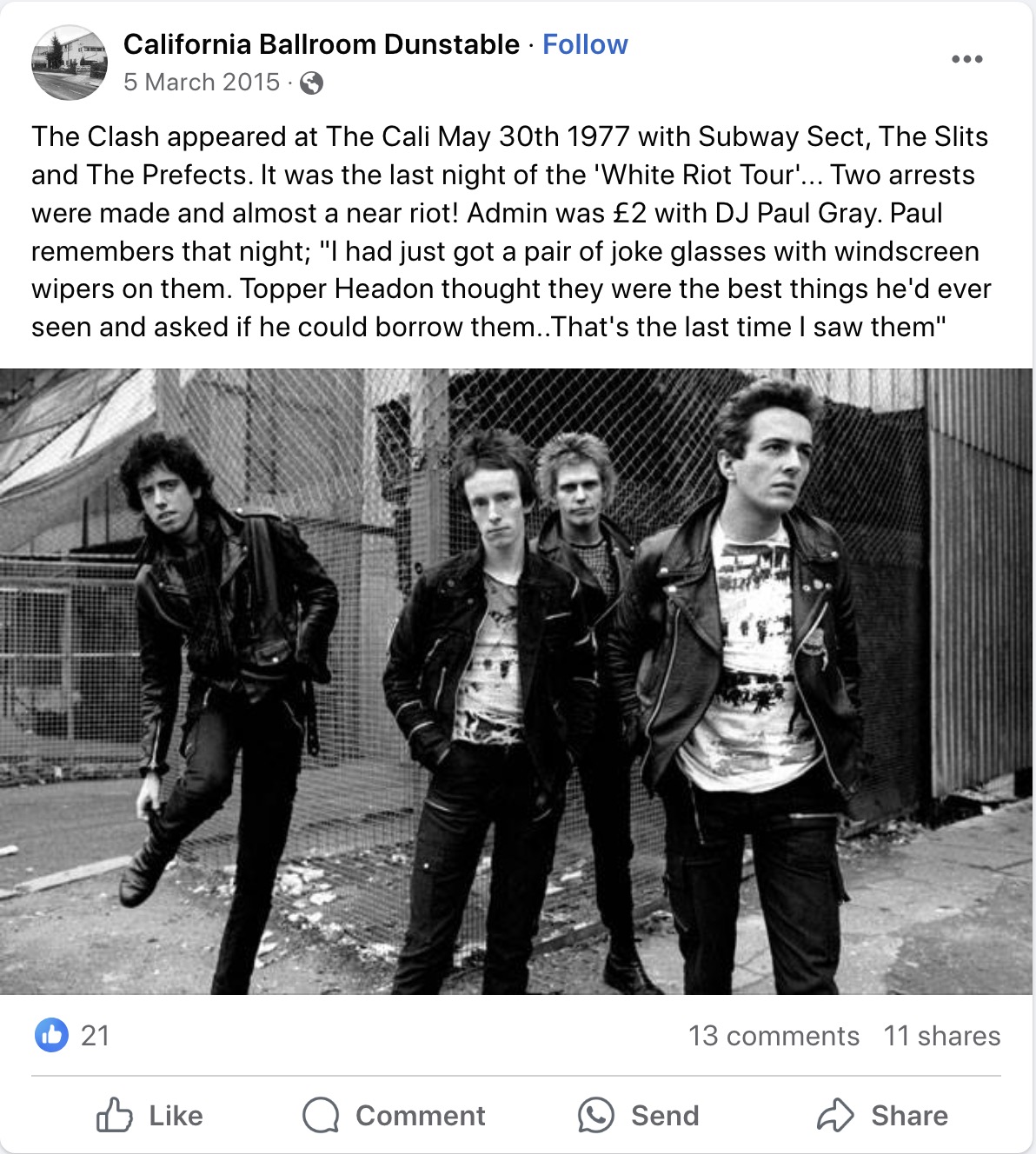Open the 5 March 2015 post timestamp

pos(202,82)
